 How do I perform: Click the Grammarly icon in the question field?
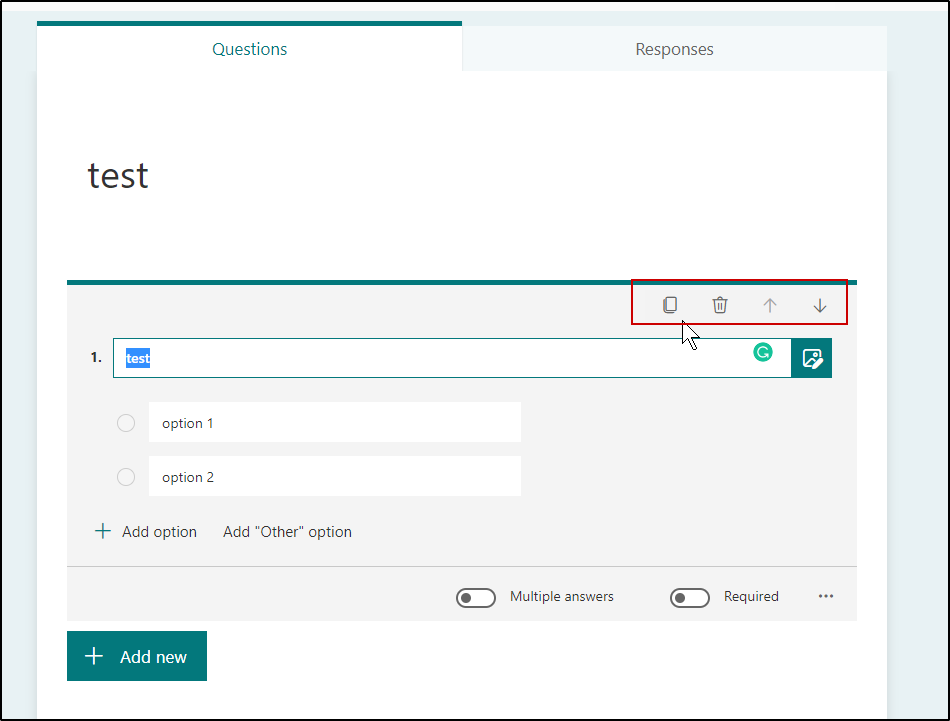tap(763, 354)
